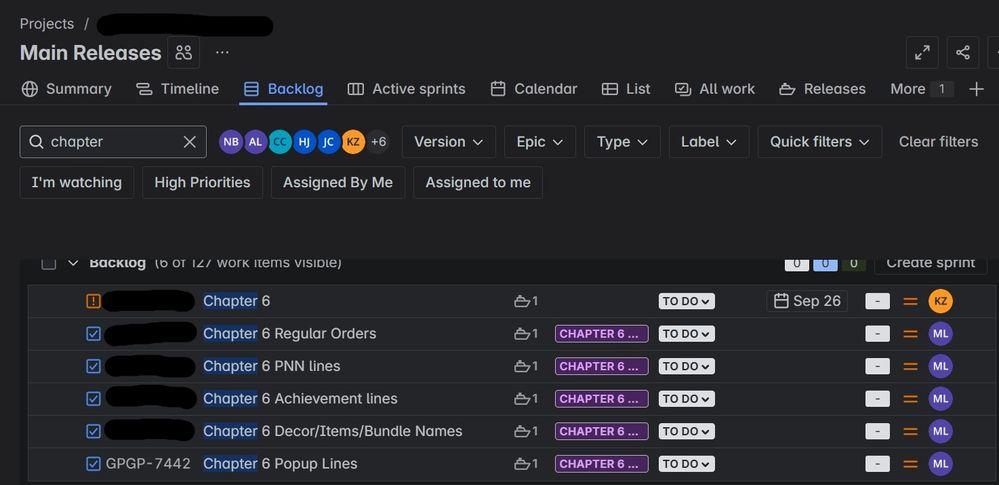Open the Calendar tab
Screen dimensions: 999x485
[534, 89]
